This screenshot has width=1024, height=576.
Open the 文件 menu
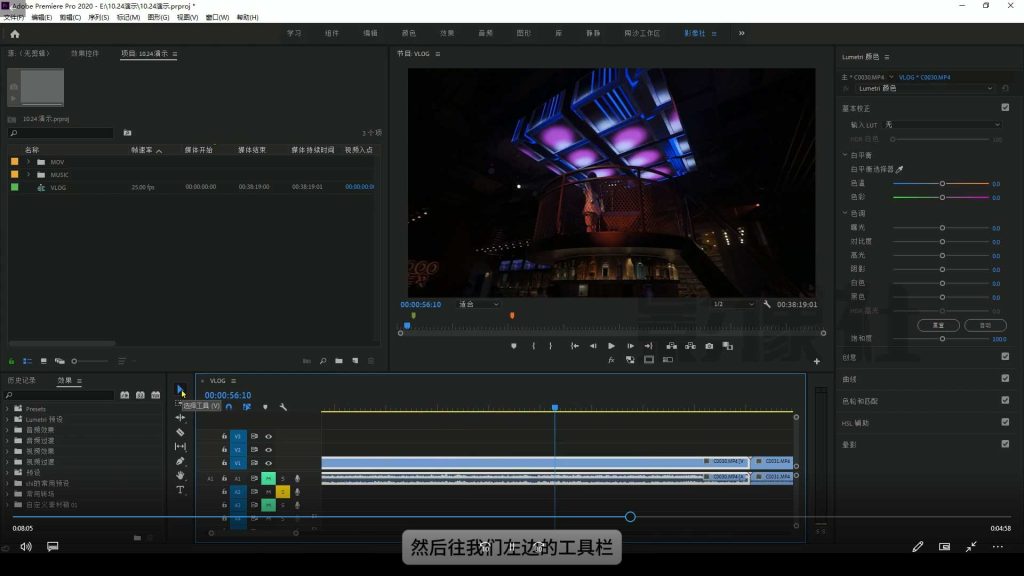(14, 18)
